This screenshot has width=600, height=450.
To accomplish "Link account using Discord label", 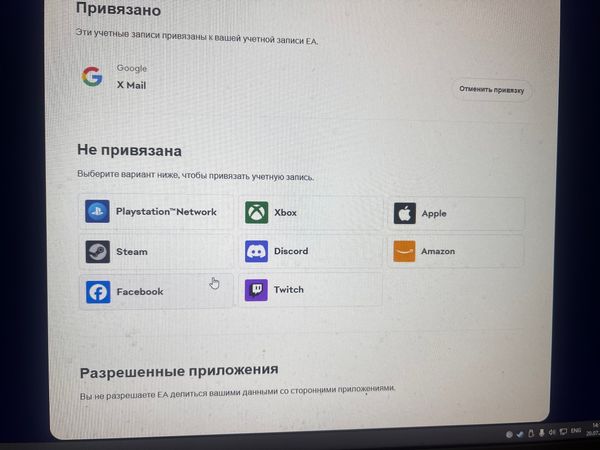I will pos(291,251).
